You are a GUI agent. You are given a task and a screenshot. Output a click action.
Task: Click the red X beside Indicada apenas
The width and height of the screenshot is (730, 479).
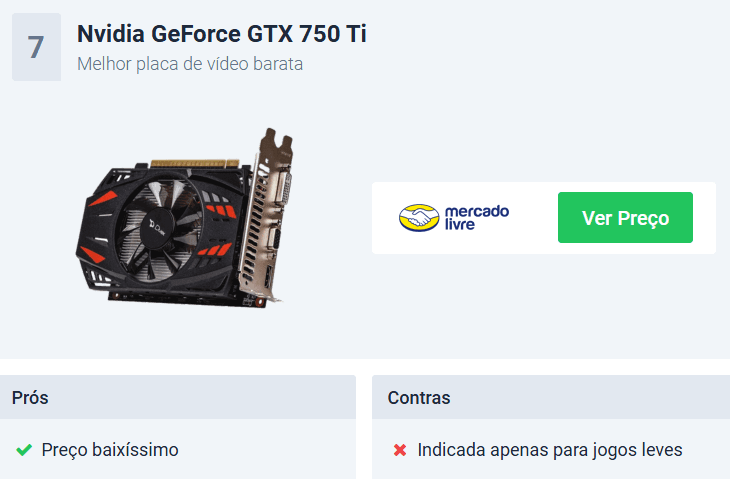pyautogui.click(x=400, y=450)
